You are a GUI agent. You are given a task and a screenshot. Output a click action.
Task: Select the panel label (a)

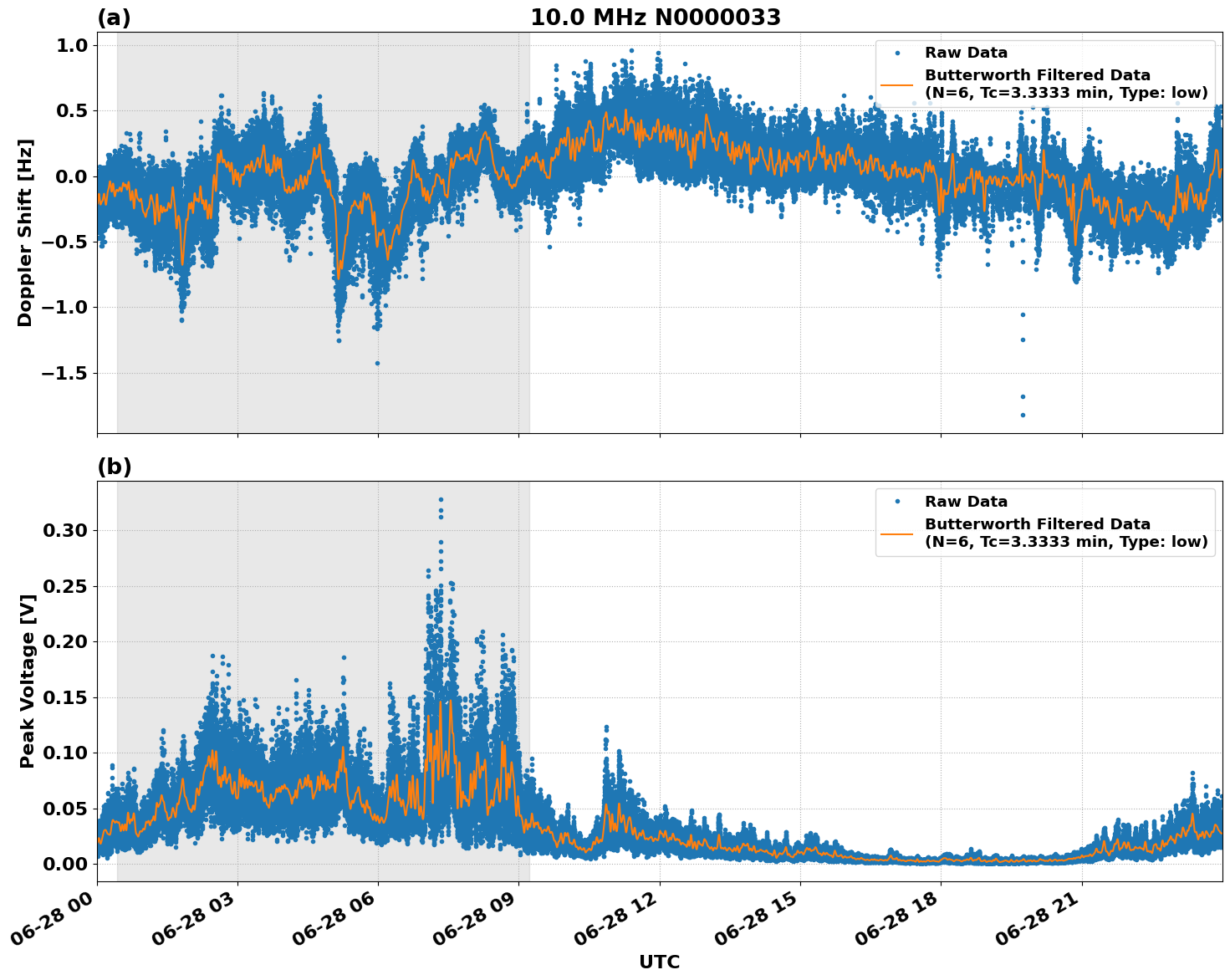(114, 15)
